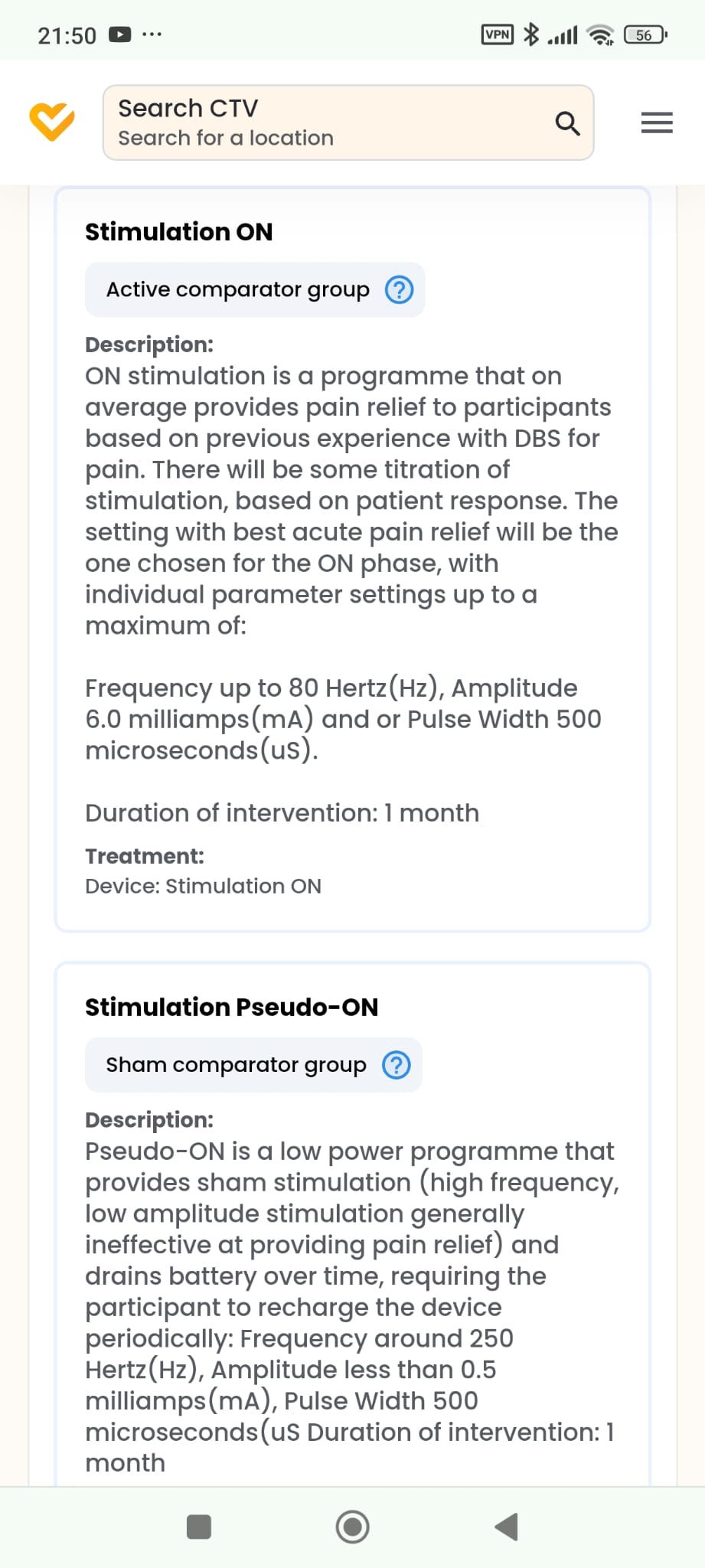Focus the Search CTV location field

[329, 122]
